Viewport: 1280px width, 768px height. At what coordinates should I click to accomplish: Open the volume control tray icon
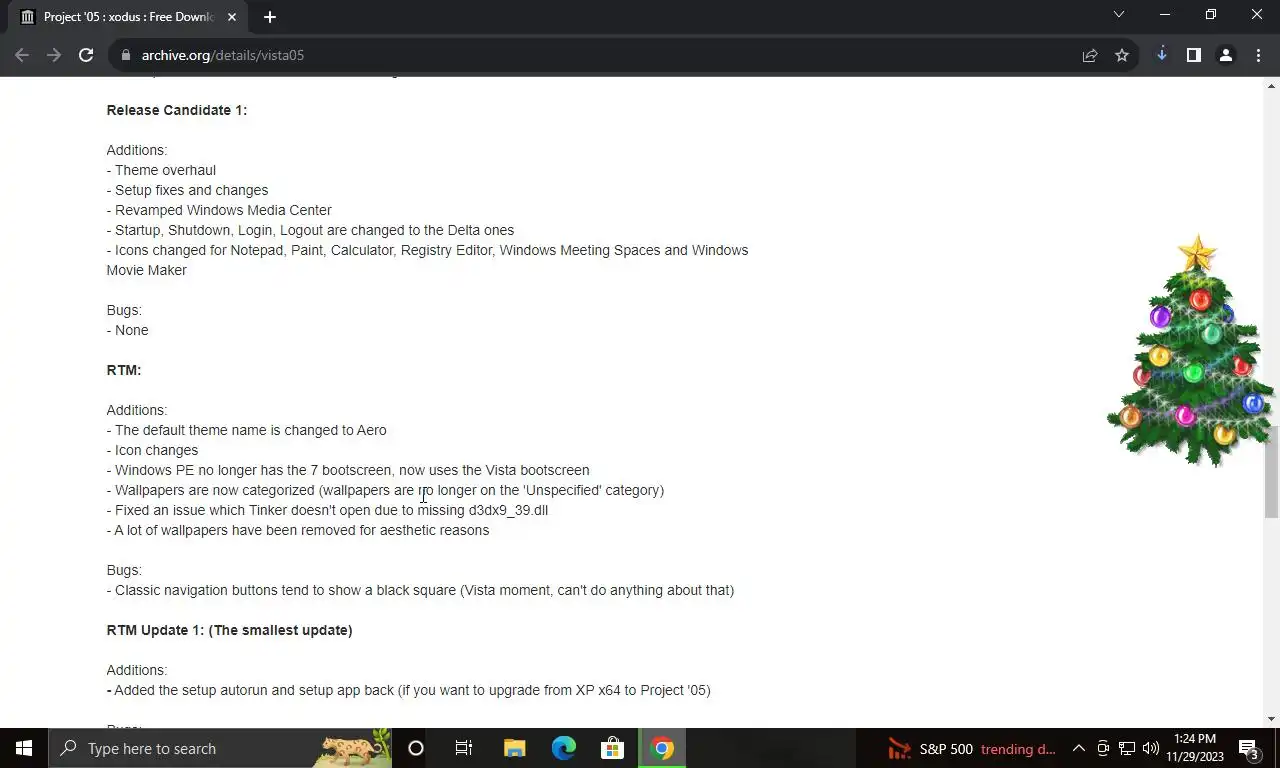point(1151,748)
